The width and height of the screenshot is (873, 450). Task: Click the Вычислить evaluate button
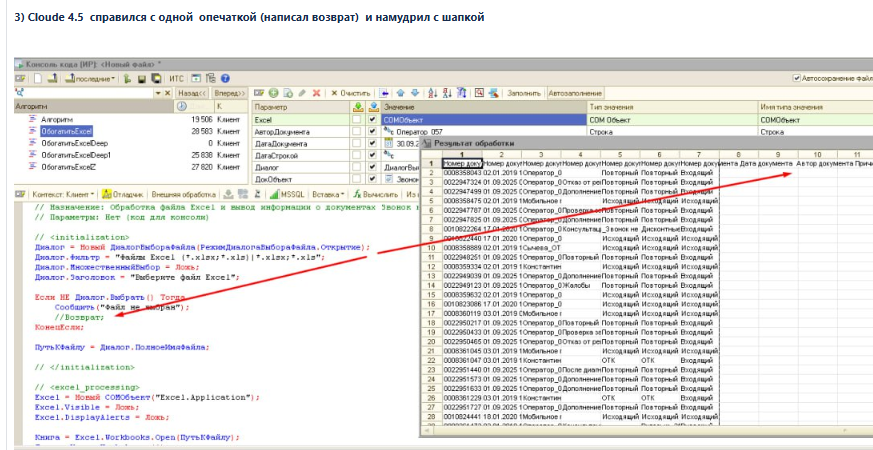click(376, 194)
